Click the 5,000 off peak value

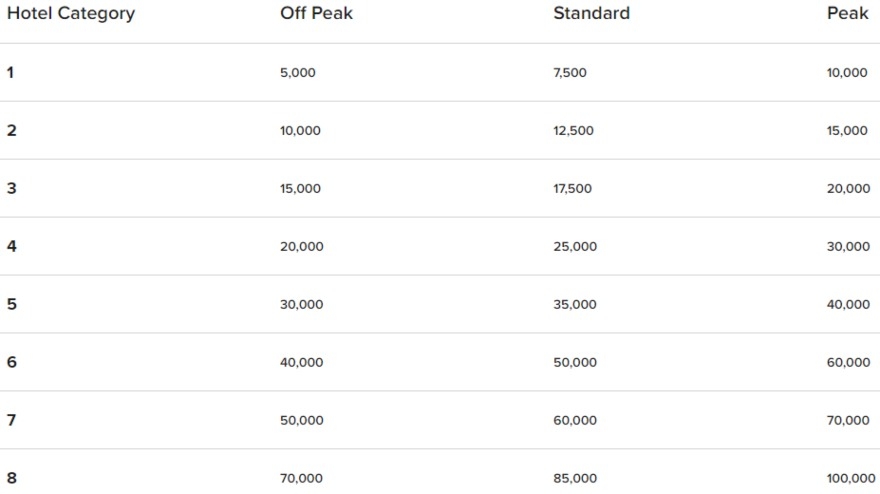pyautogui.click(x=297, y=73)
